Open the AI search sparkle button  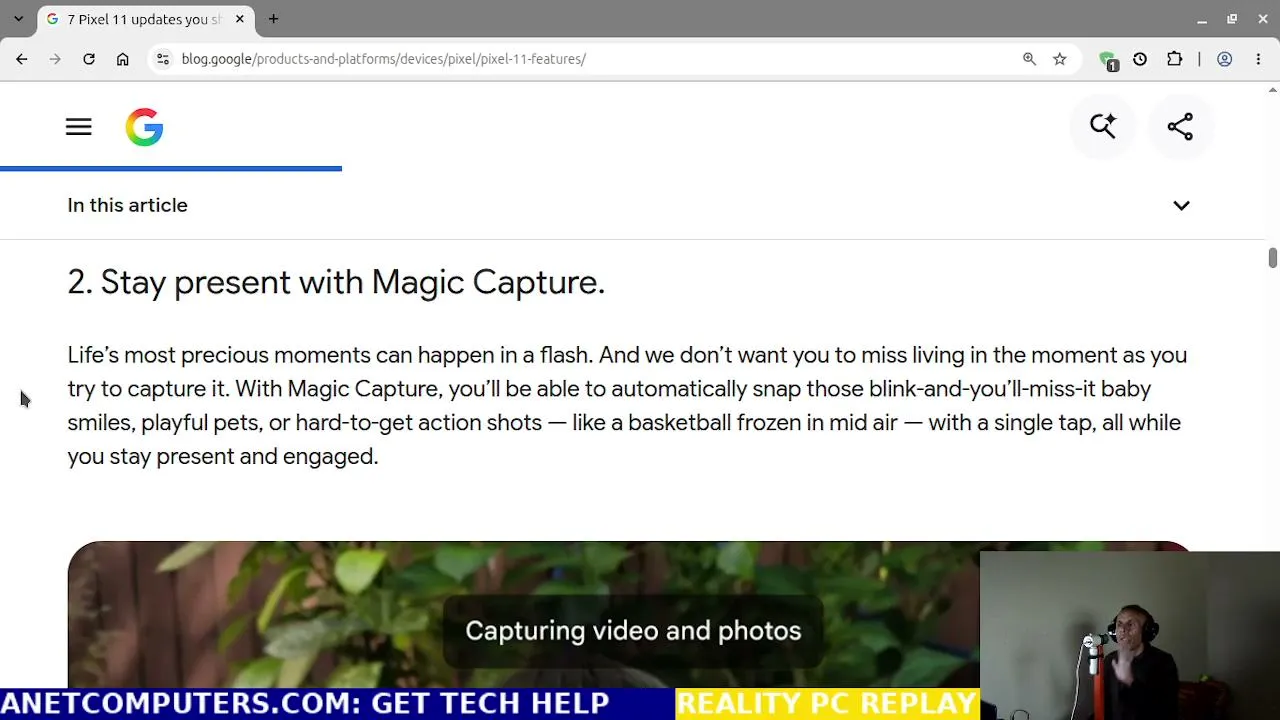pos(1103,126)
